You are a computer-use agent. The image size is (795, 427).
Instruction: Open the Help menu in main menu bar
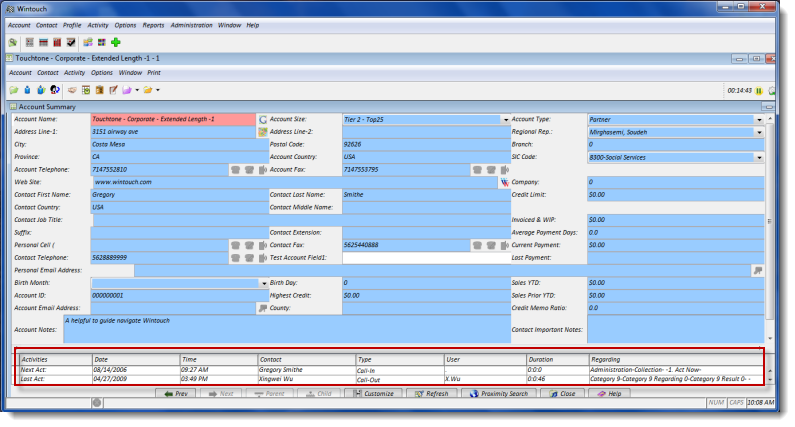252,25
